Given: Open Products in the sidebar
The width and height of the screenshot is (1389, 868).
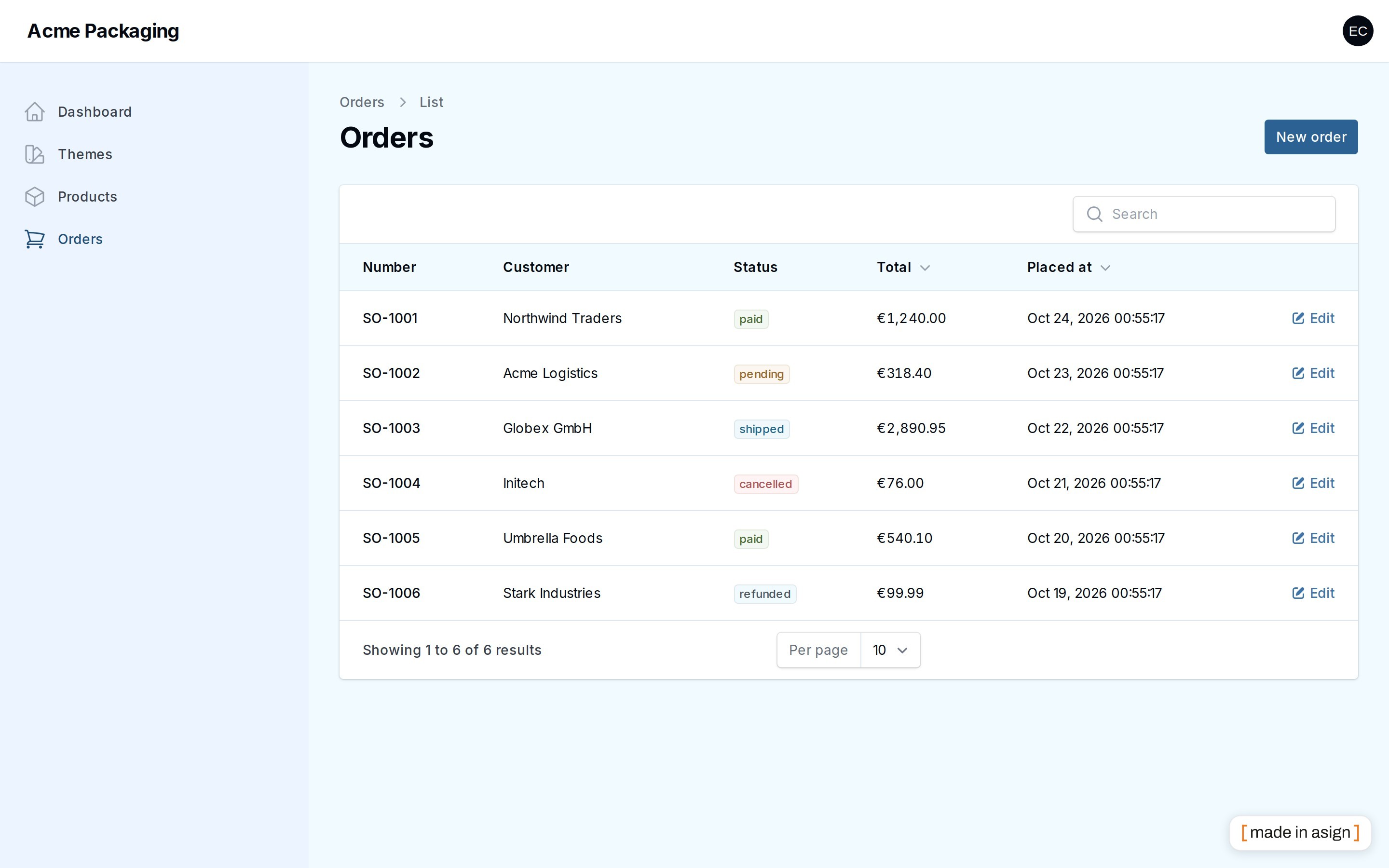Looking at the screenshot, I should click(87, 197).
